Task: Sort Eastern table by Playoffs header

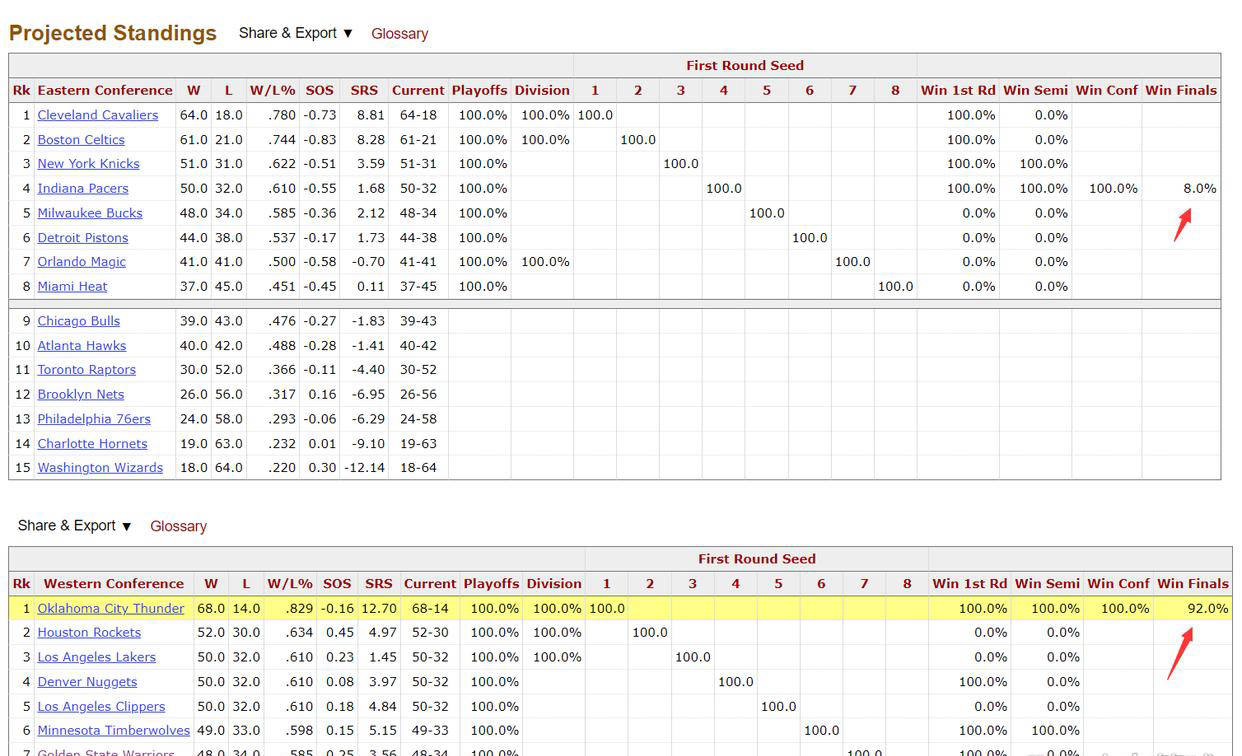Action: tap(480, 90)
